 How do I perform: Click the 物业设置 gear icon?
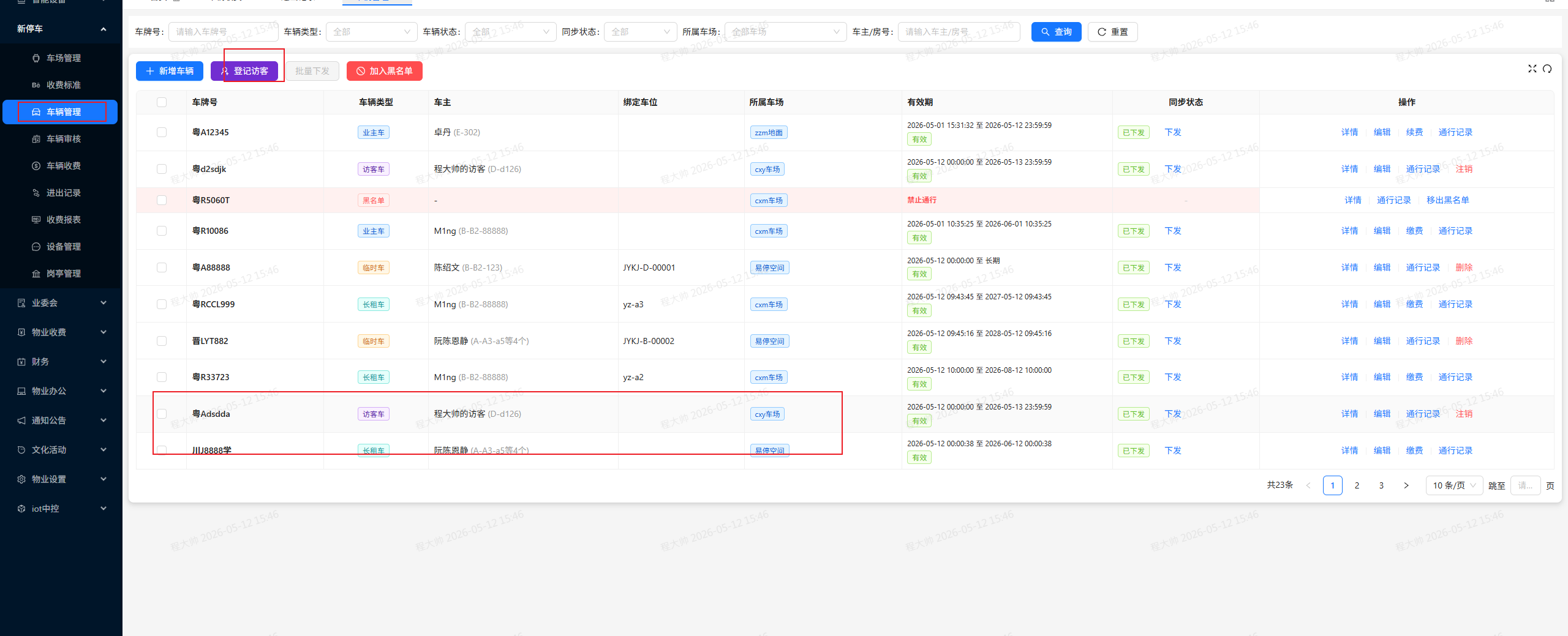(x=21, y=479)
